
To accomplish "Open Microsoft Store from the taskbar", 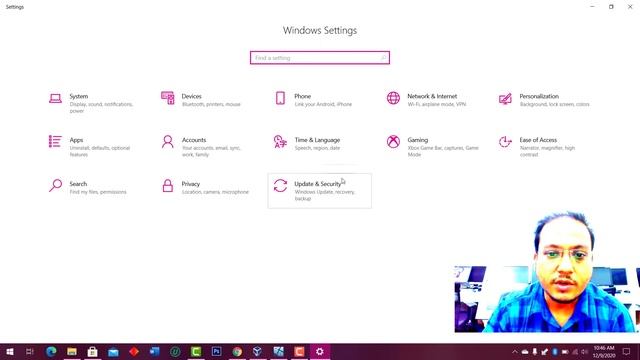I will point(93,351).
